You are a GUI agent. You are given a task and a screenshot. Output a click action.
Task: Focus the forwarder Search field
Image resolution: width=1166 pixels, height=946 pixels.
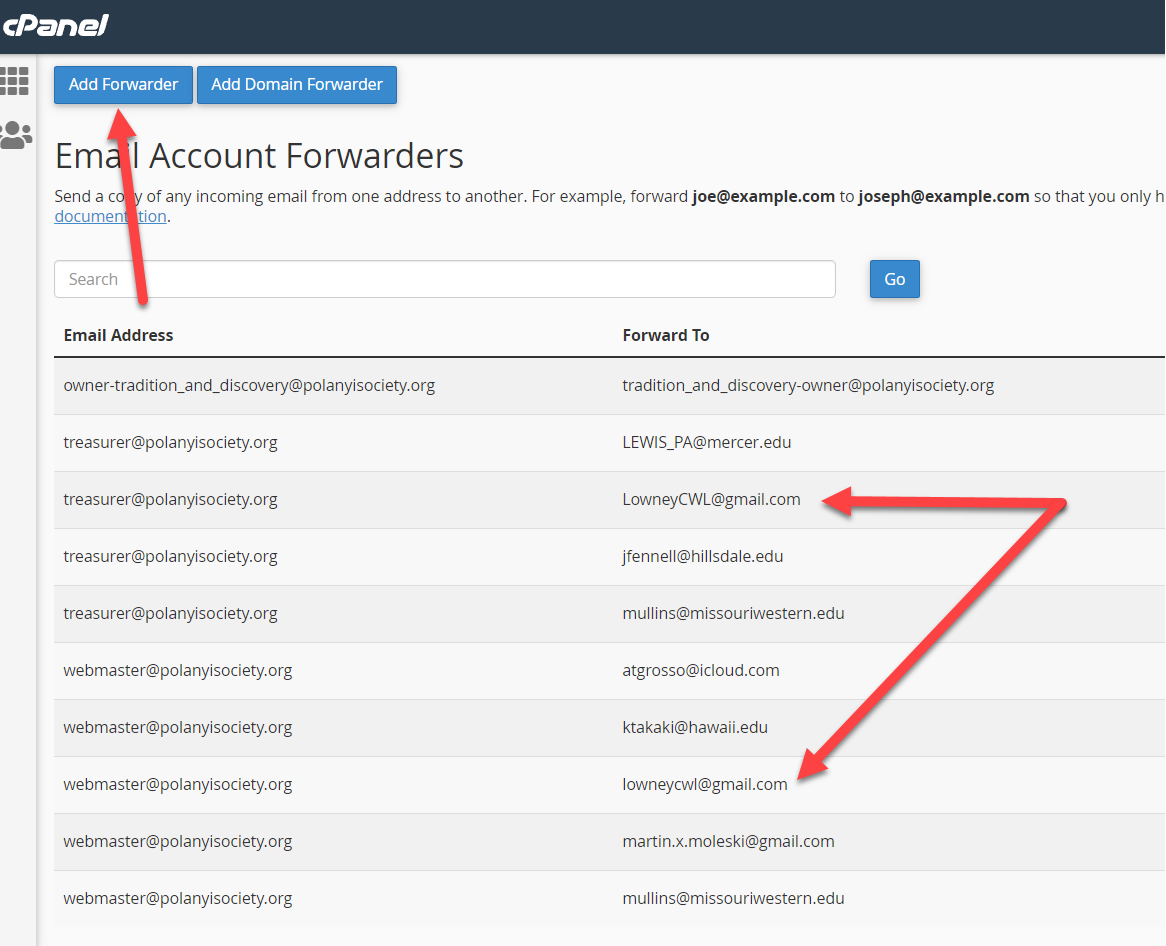point(444,279)
